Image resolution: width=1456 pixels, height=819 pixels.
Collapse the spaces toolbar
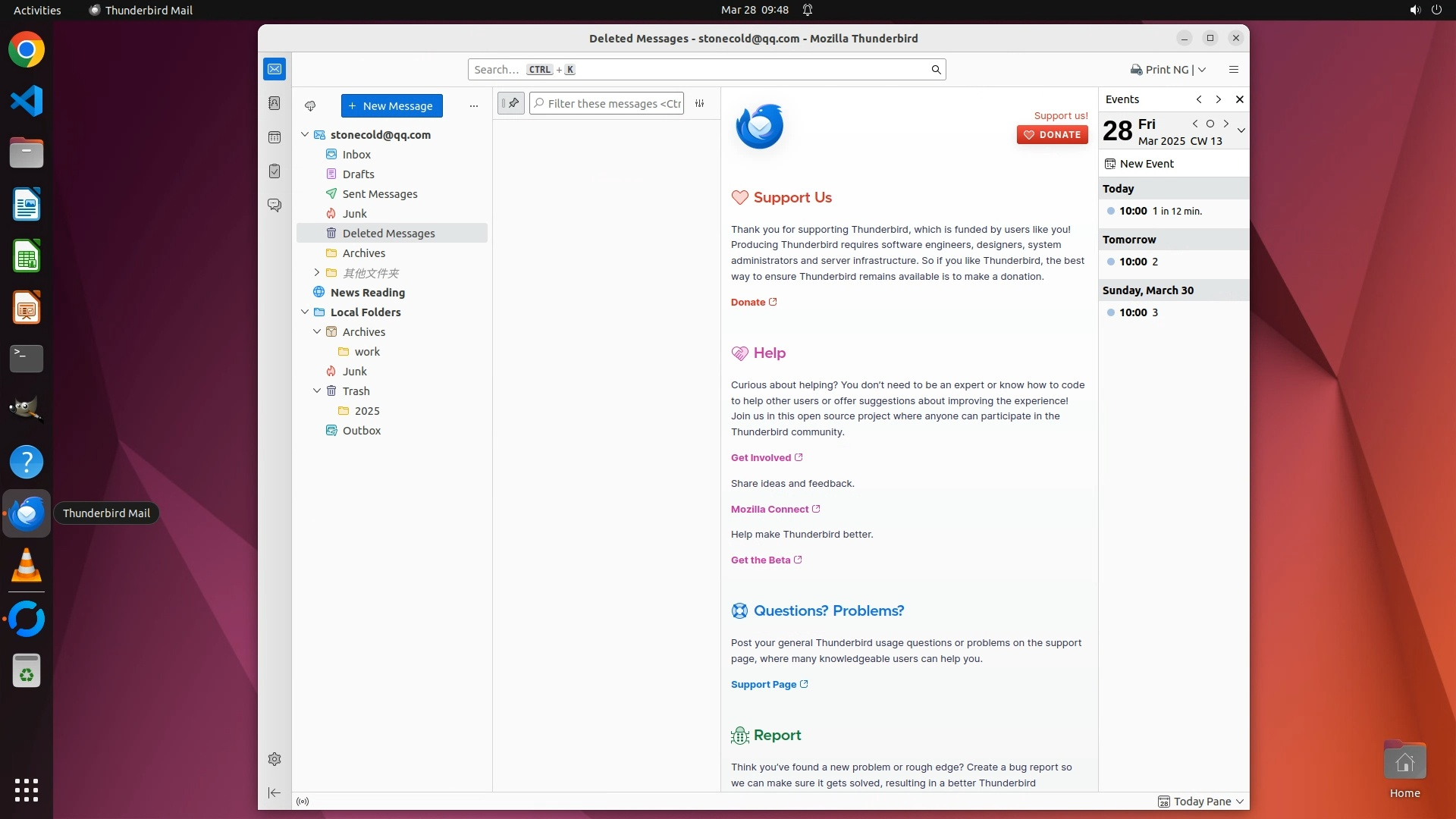pyautogui.click(x=275, y=792)
